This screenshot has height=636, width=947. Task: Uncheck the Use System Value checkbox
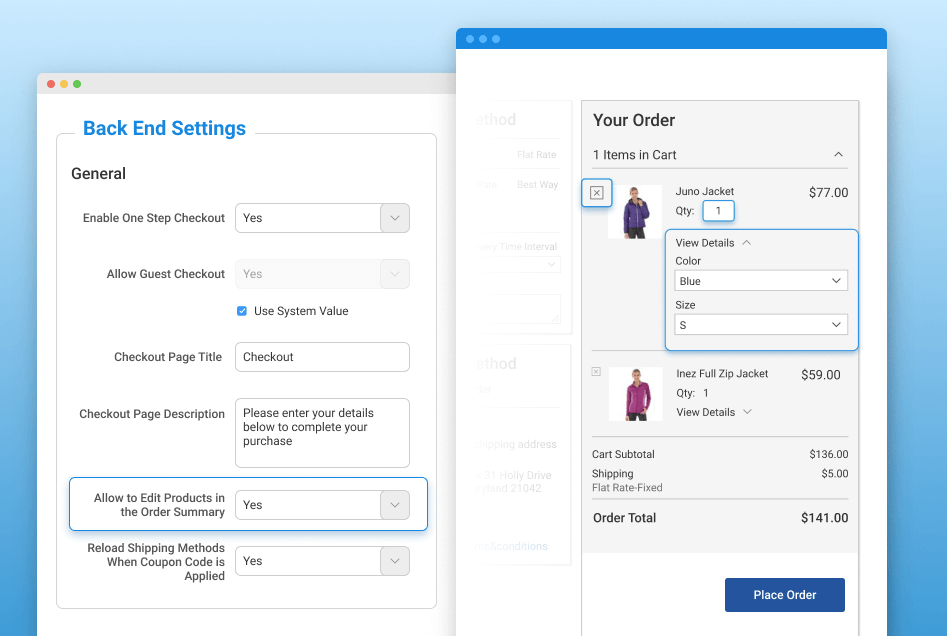[241, 311]
